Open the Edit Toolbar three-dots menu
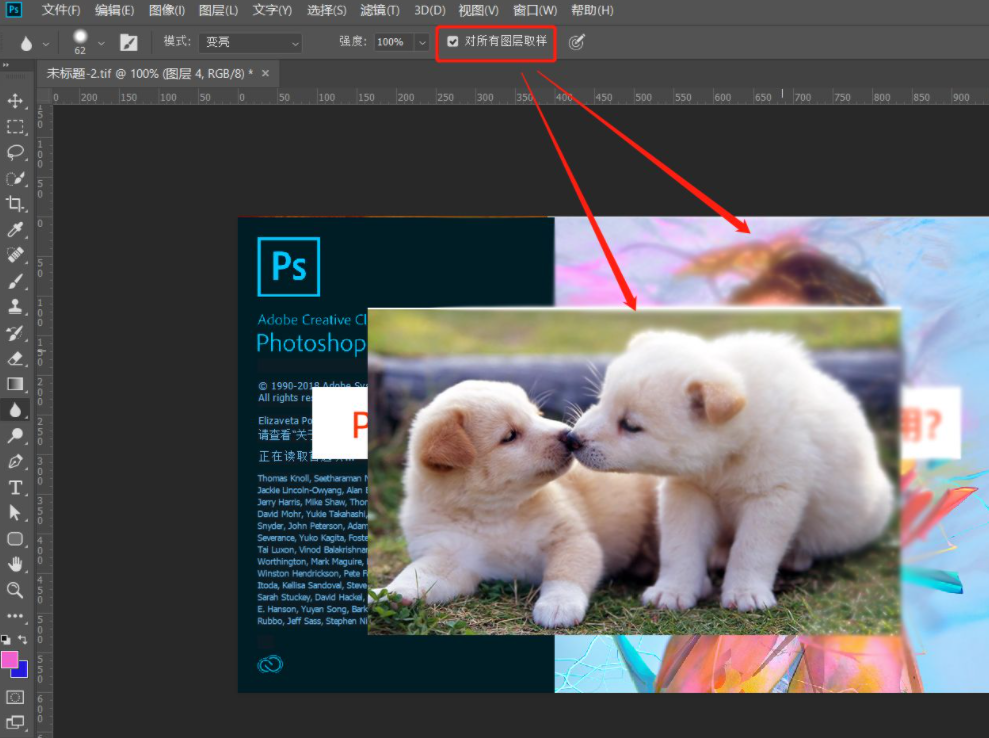 click(15, 616)
